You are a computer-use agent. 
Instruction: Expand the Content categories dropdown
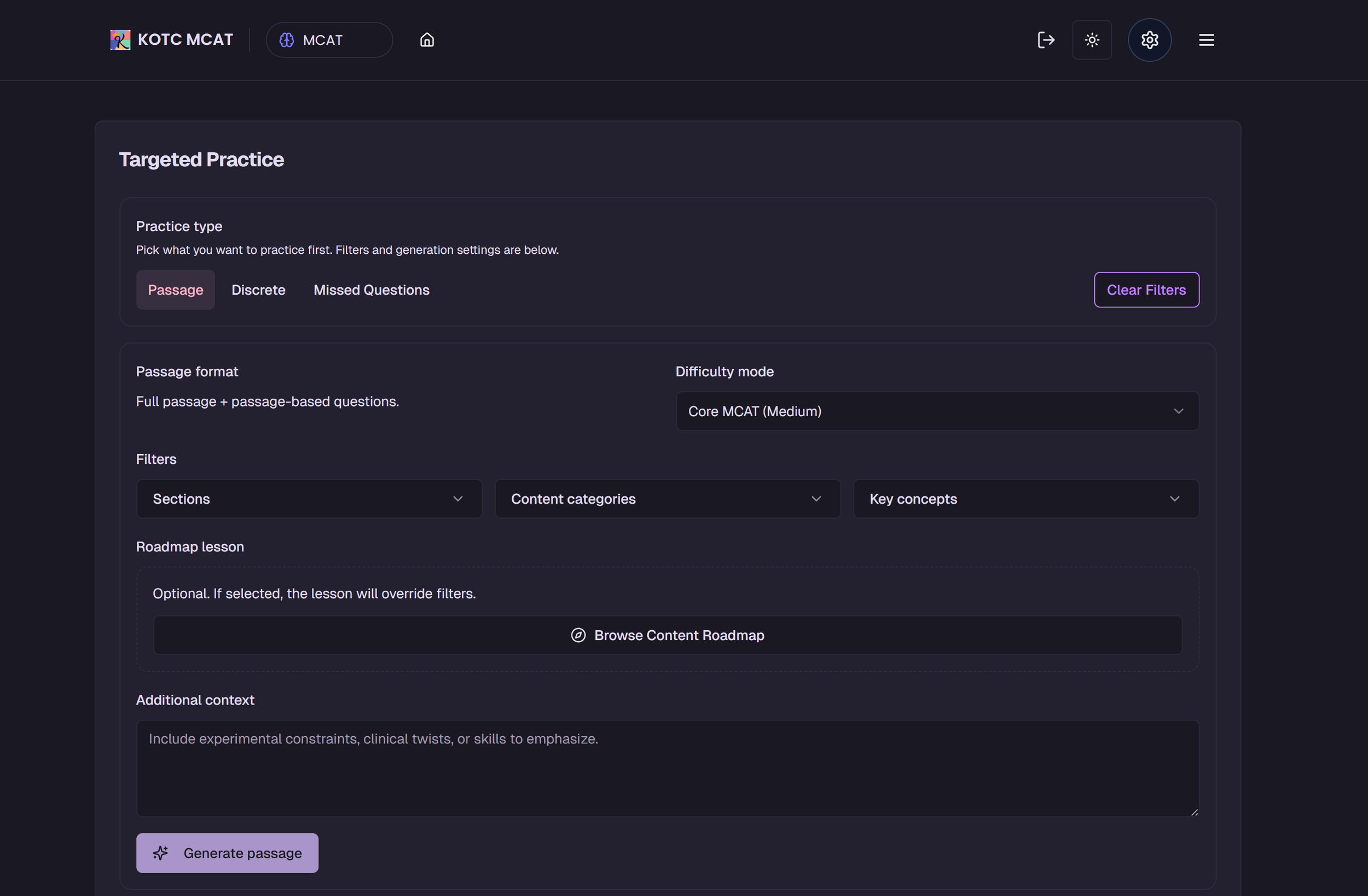point(666,499)
